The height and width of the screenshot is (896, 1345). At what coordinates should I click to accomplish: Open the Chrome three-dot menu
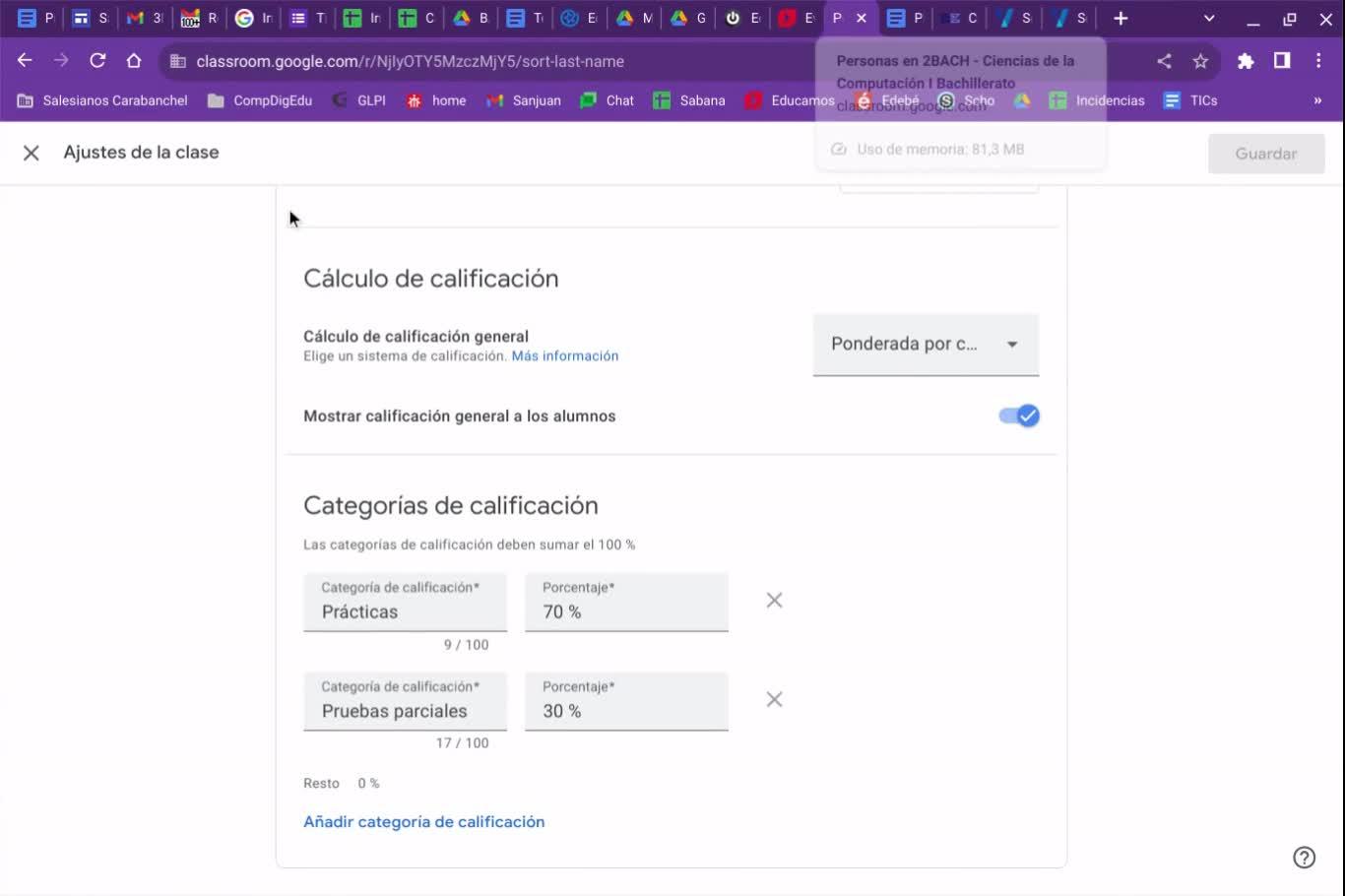coord(1318,61)
